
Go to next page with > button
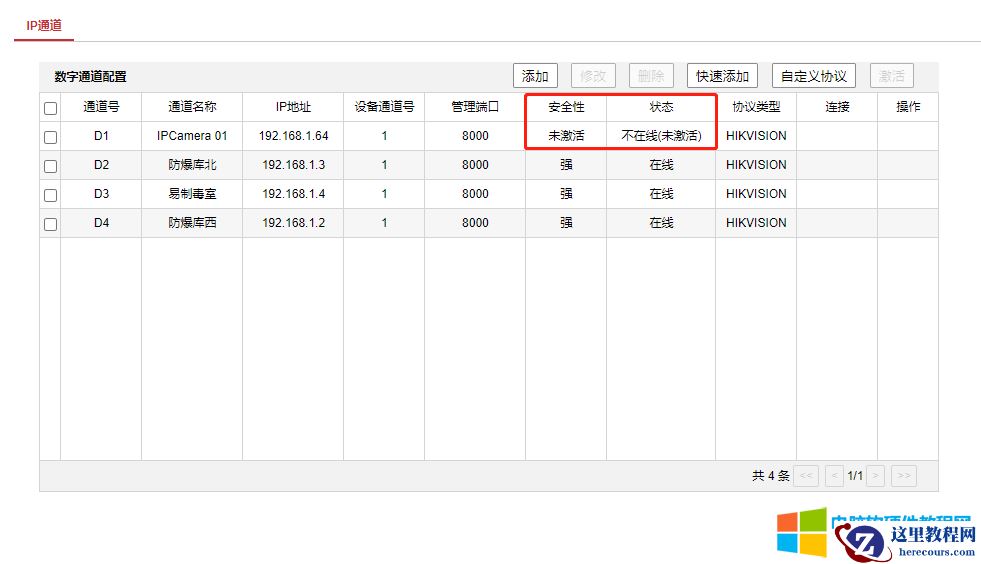(x=875, y=476)
